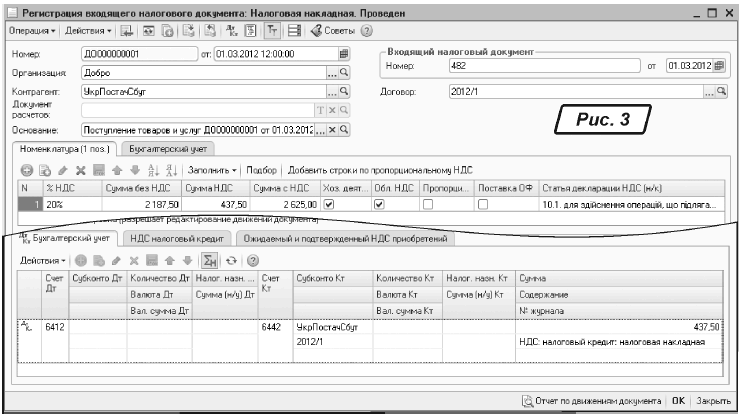Click the add row icon in Номенклатура toolbar

(x=27, y=169)
